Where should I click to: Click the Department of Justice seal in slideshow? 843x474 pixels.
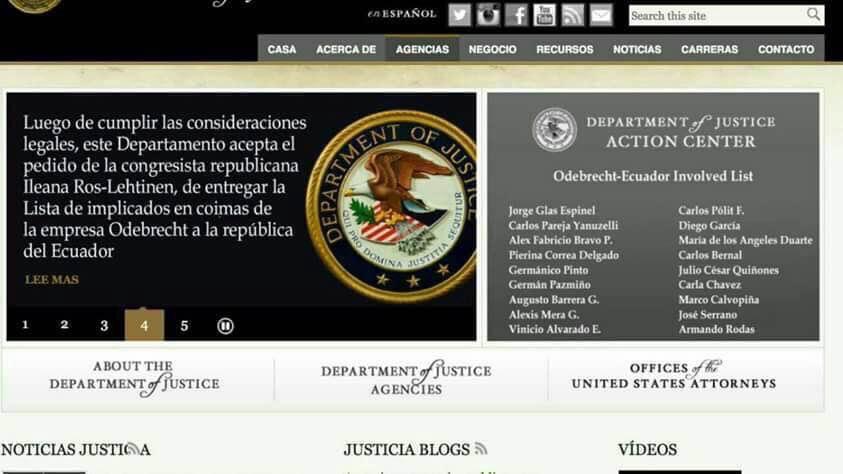tap(391, 205)
